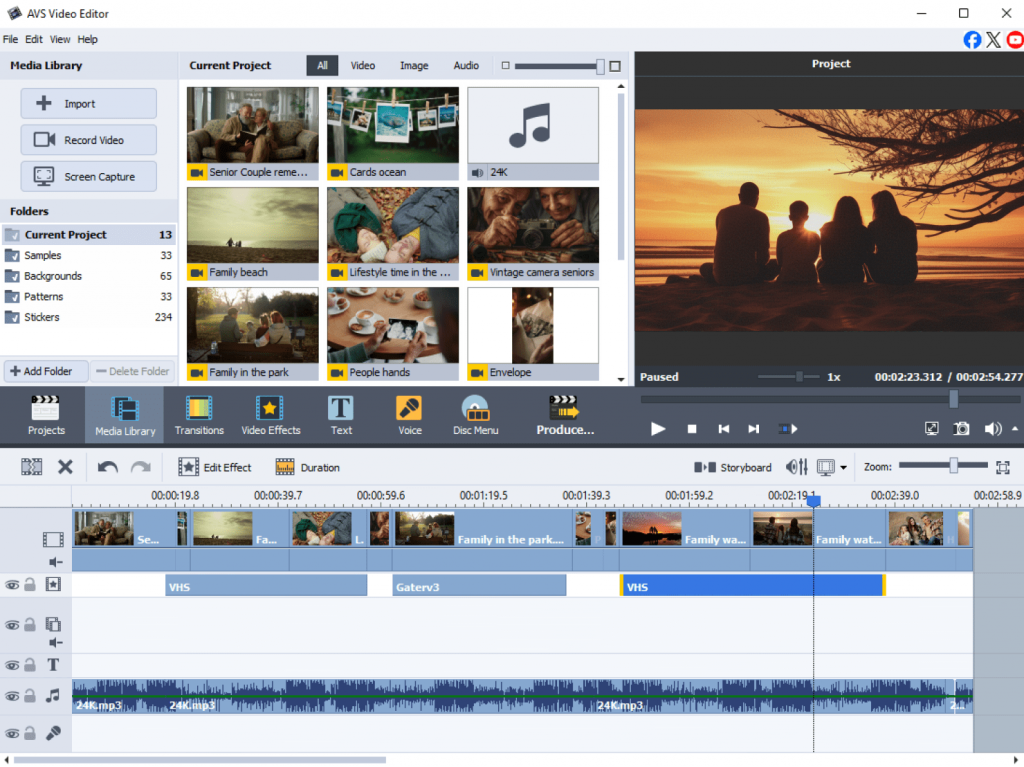The height and width of the screenshot is (767, 1024).
Task: Lock the audio music track
Action: point(30,696)
